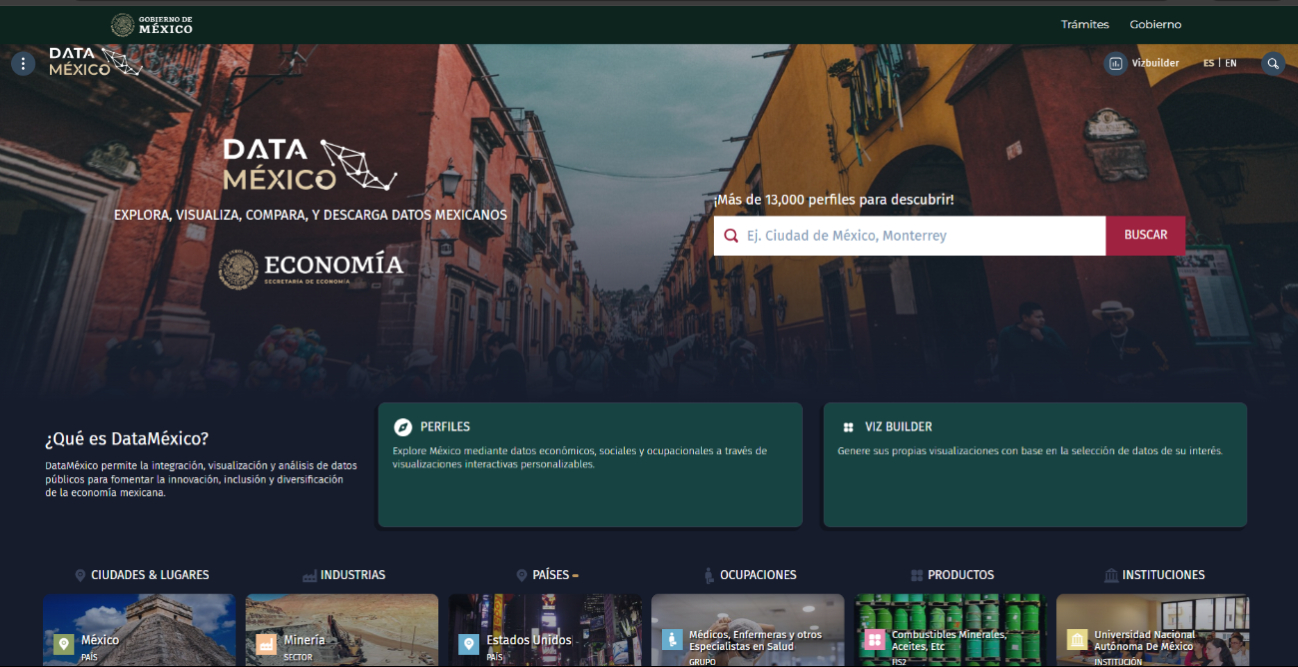Image resolution: width=1298 pixels, height=667 pixels.
Task: Click '¡Más de 13,000 perfiles para descubrir!' text
Action: [x=834, y=200]
